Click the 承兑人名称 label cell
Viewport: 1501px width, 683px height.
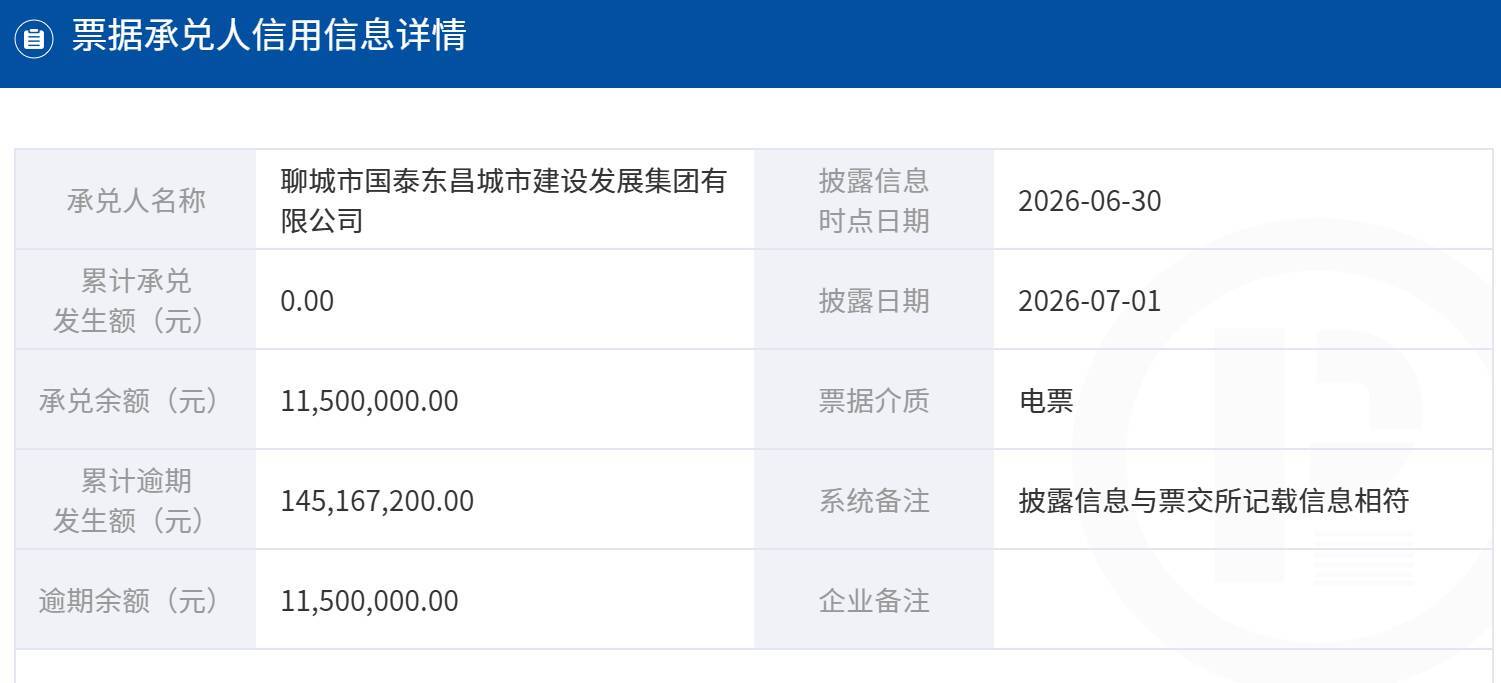[136, 200]
